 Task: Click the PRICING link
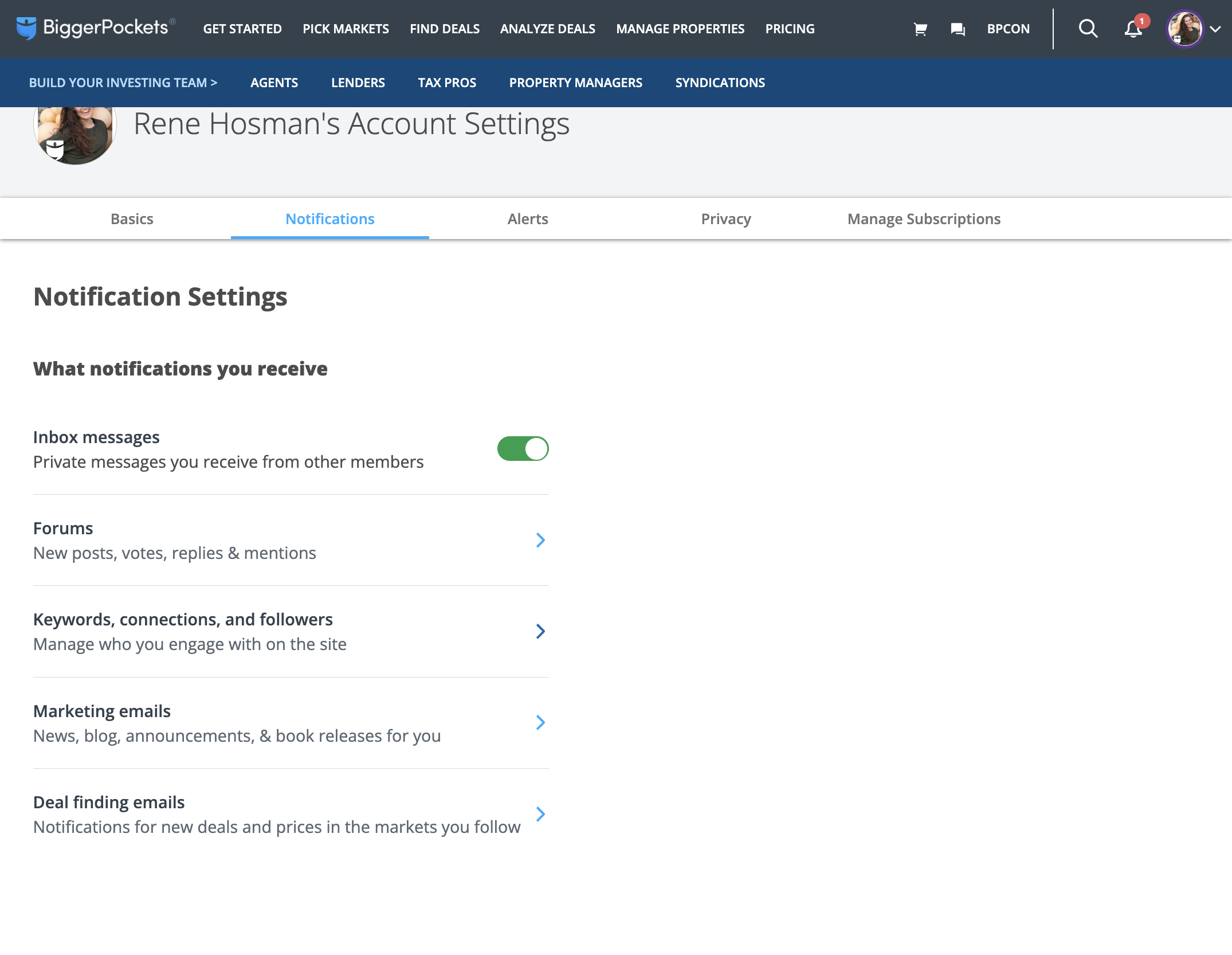coord(790,29)
